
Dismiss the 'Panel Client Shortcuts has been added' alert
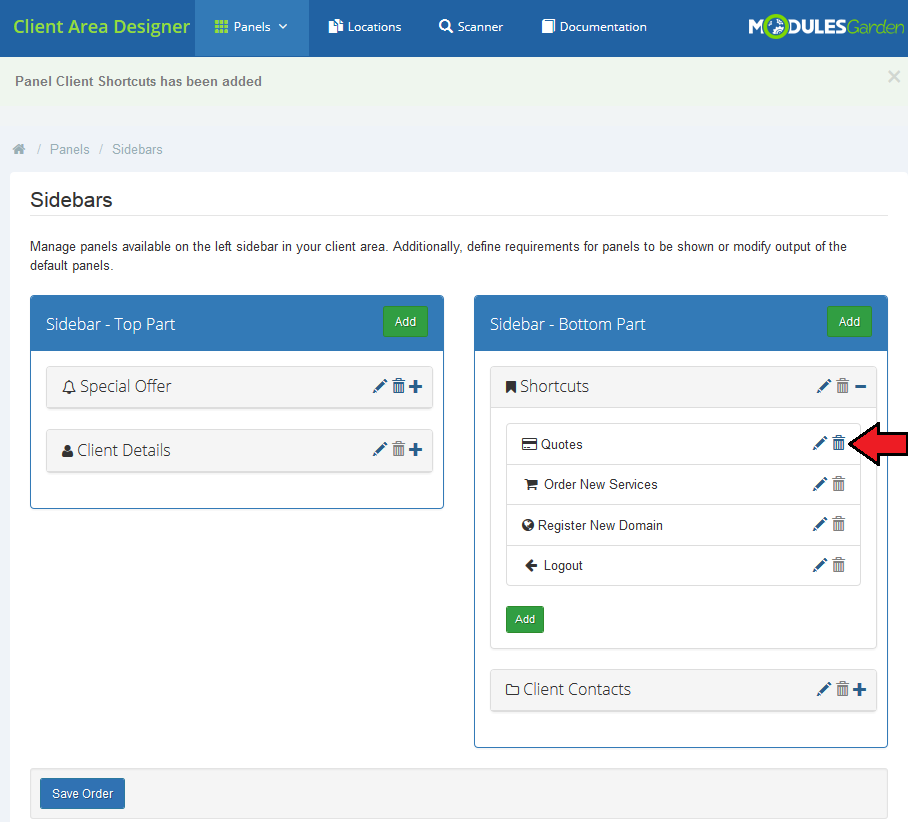point(894,76)
